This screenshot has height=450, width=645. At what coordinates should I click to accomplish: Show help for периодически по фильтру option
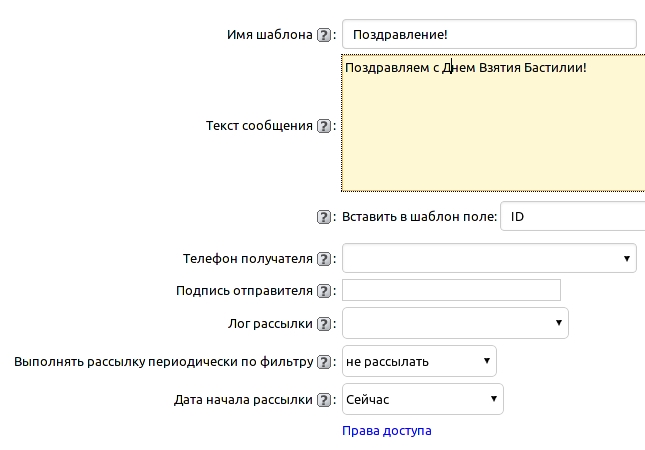(323, 362)
